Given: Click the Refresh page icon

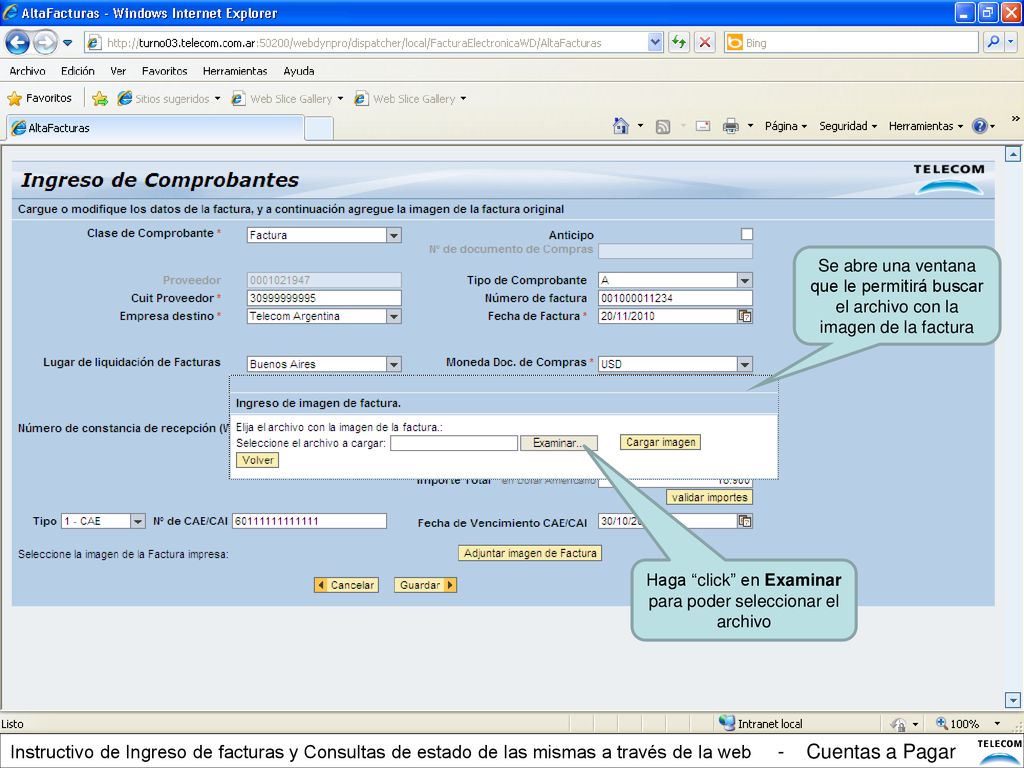Looking at the screenshot, I should [679, 43].
